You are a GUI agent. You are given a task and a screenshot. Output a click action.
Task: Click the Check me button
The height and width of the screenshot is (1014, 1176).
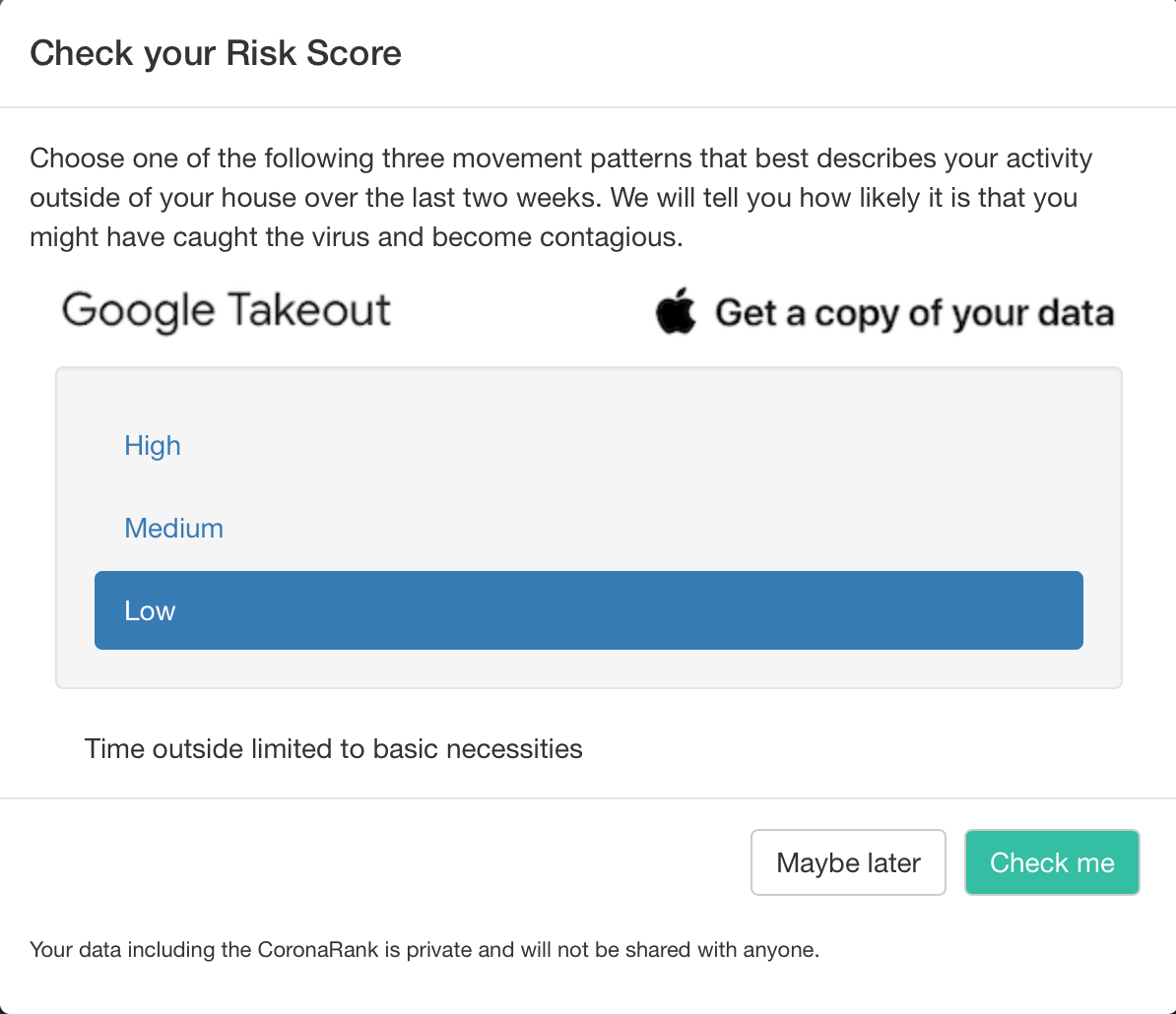pyautogui.click(x=1052, y=861)
